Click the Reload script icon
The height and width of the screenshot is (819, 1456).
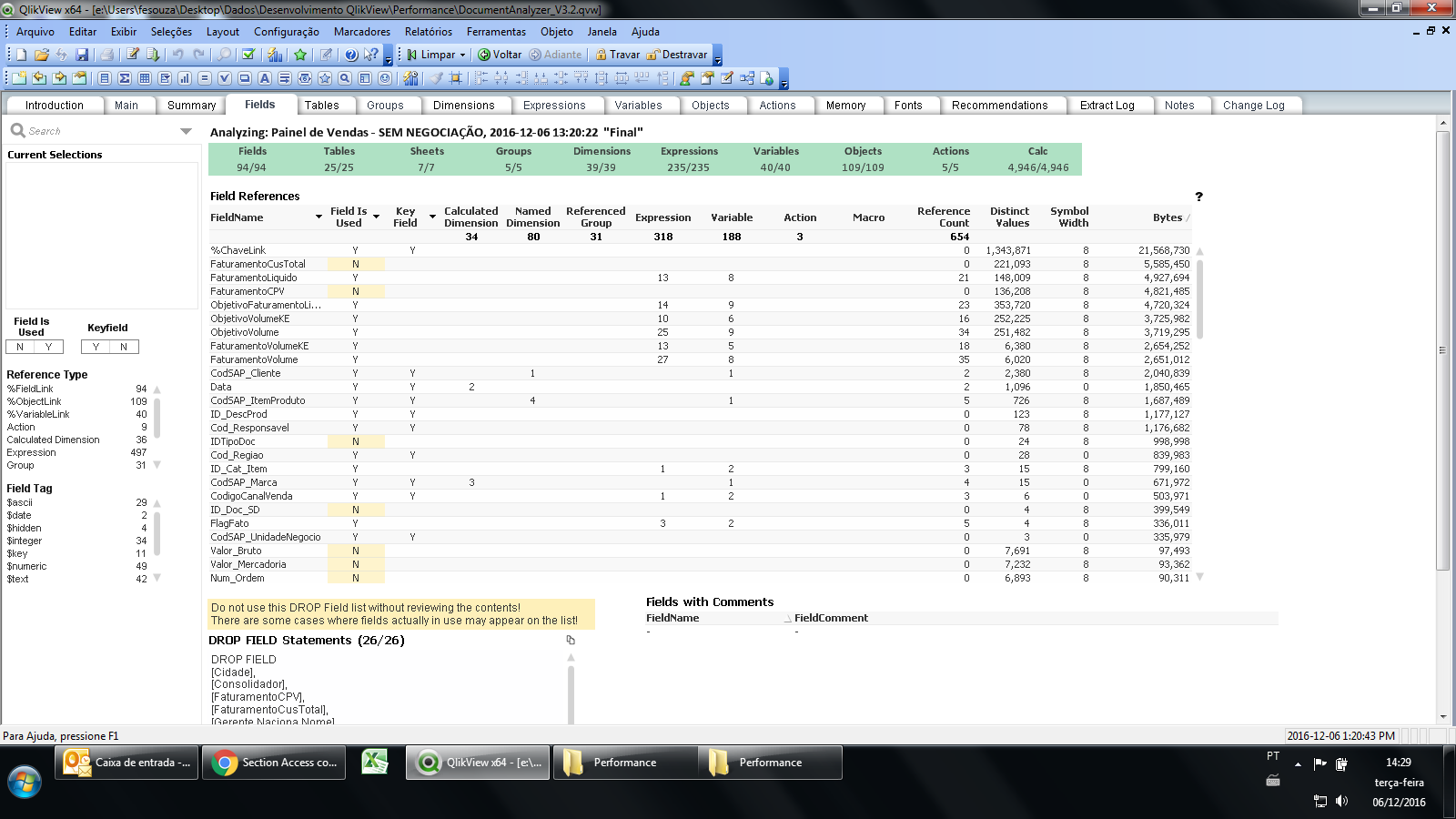(153, 55)
